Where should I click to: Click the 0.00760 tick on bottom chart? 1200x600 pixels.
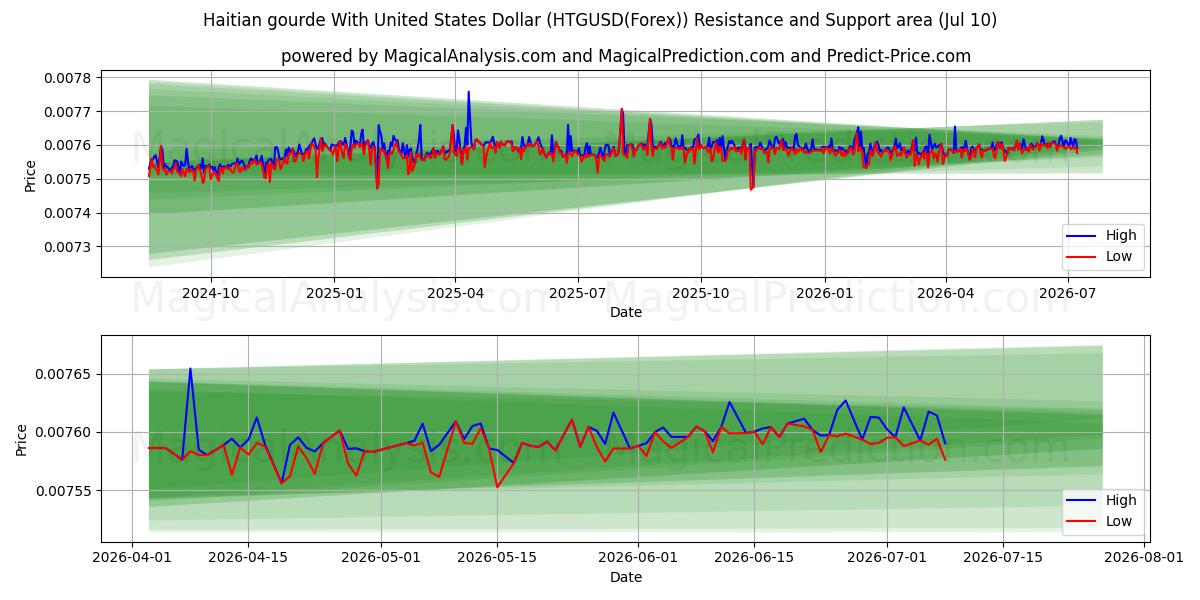[64, 433]
